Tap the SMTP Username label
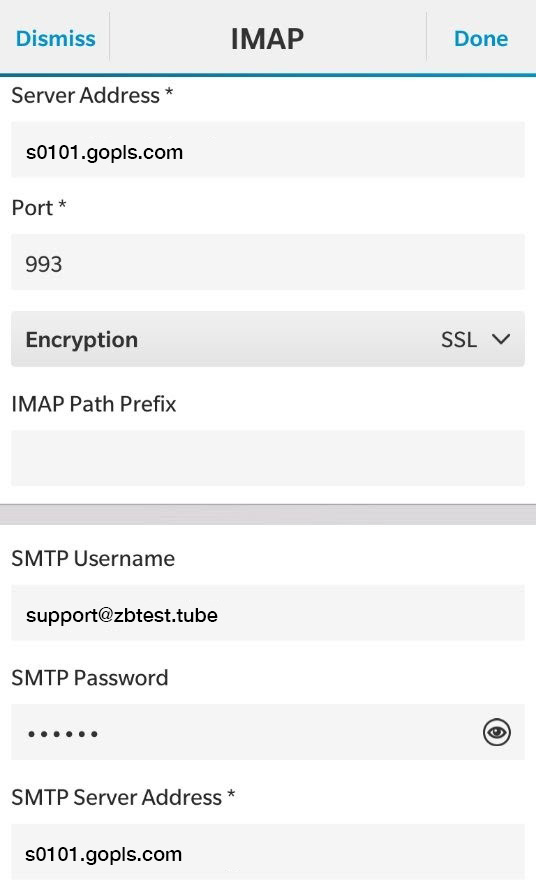This screenshot has width=536, height=890. point(93,559)
